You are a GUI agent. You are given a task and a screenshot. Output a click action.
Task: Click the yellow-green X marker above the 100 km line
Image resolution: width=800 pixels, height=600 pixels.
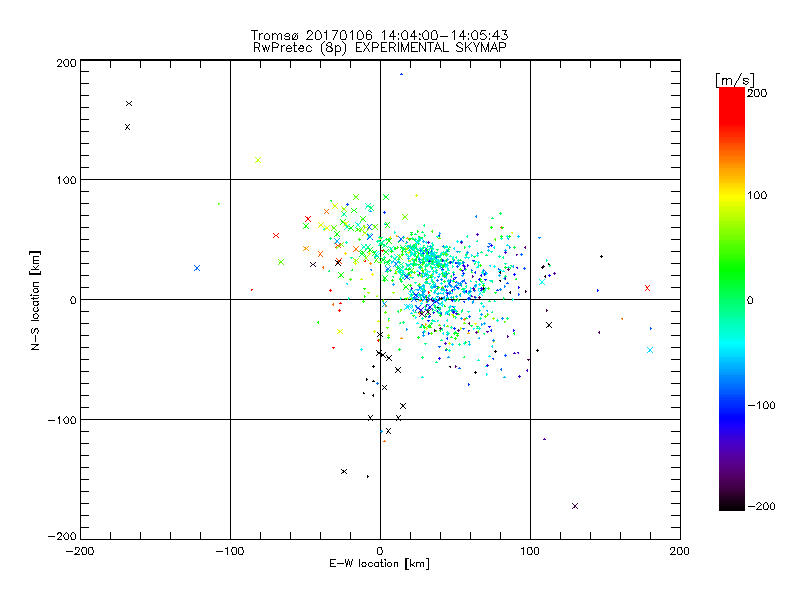click(x=258, y=160)
